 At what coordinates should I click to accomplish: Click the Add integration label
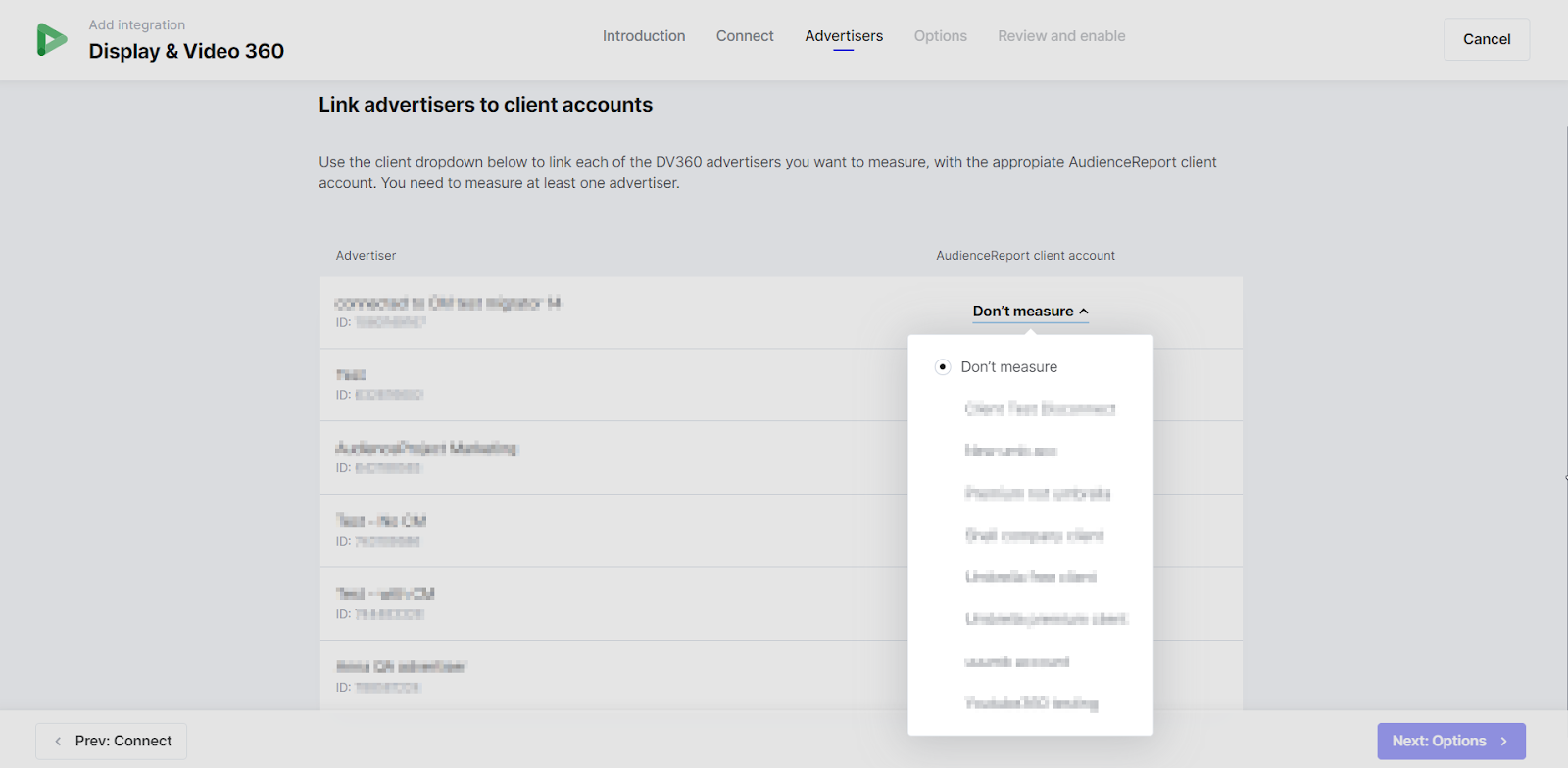pos(137,25)
